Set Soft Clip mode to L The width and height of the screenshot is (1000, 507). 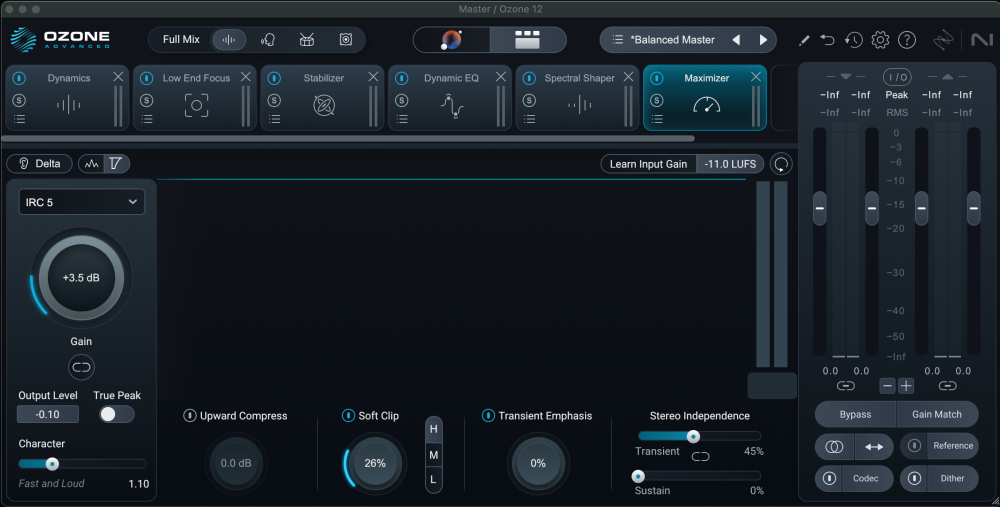434,479
